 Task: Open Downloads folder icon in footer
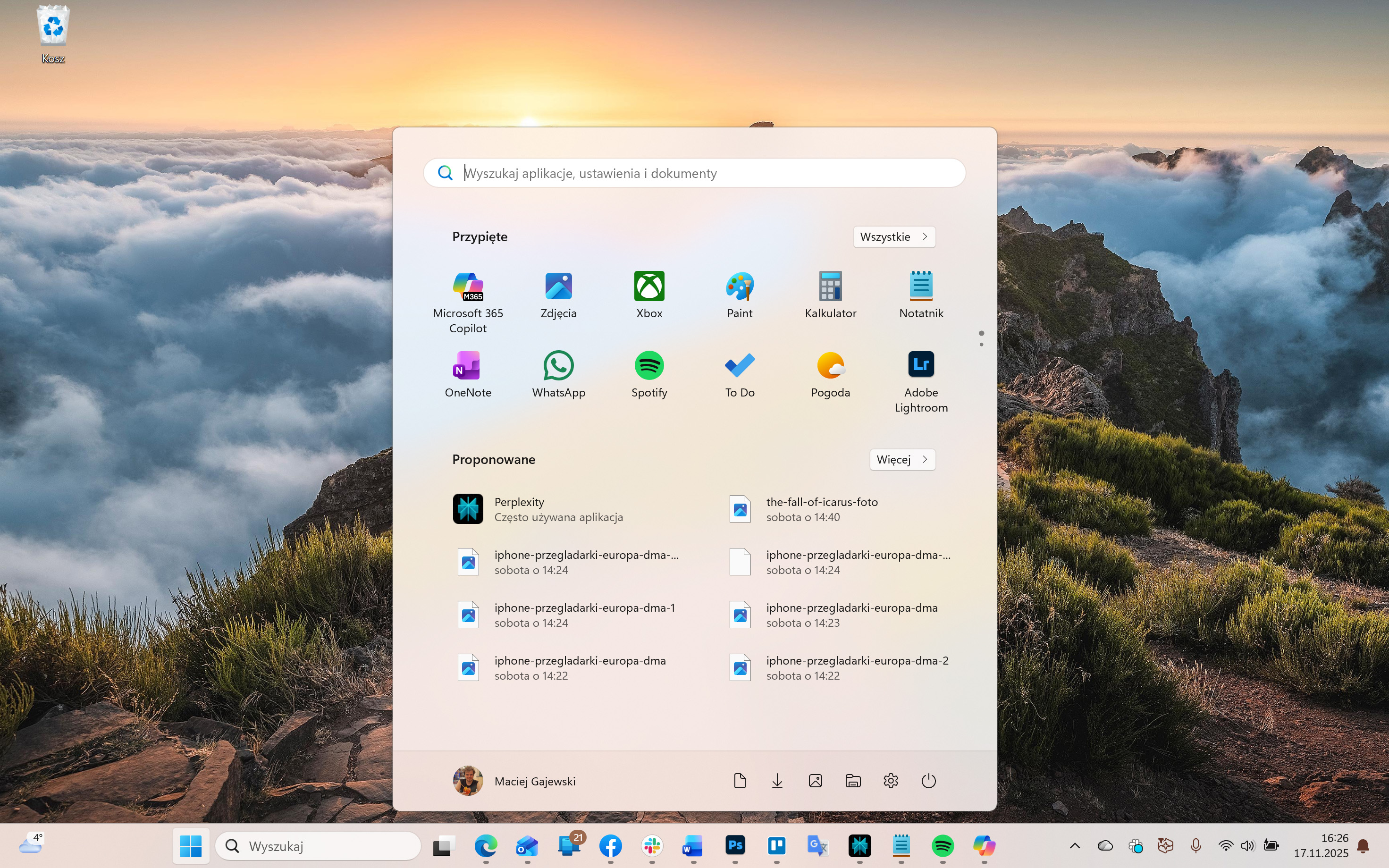[x=776, y=781]
